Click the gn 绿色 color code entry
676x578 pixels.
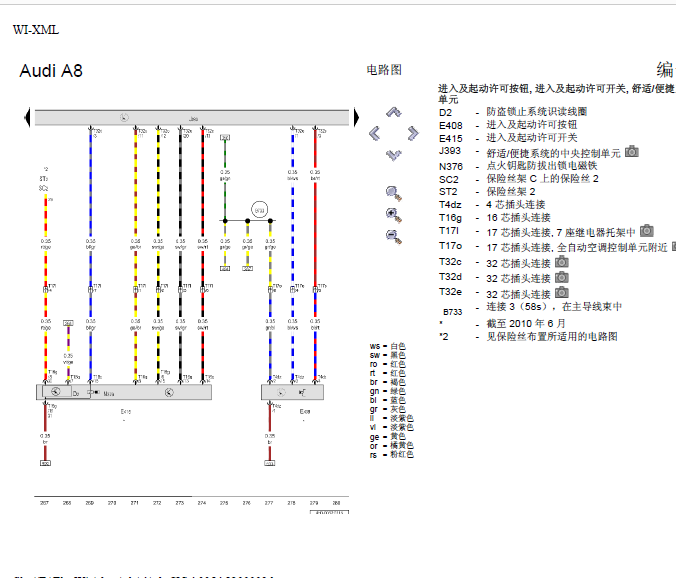(388, 391)
